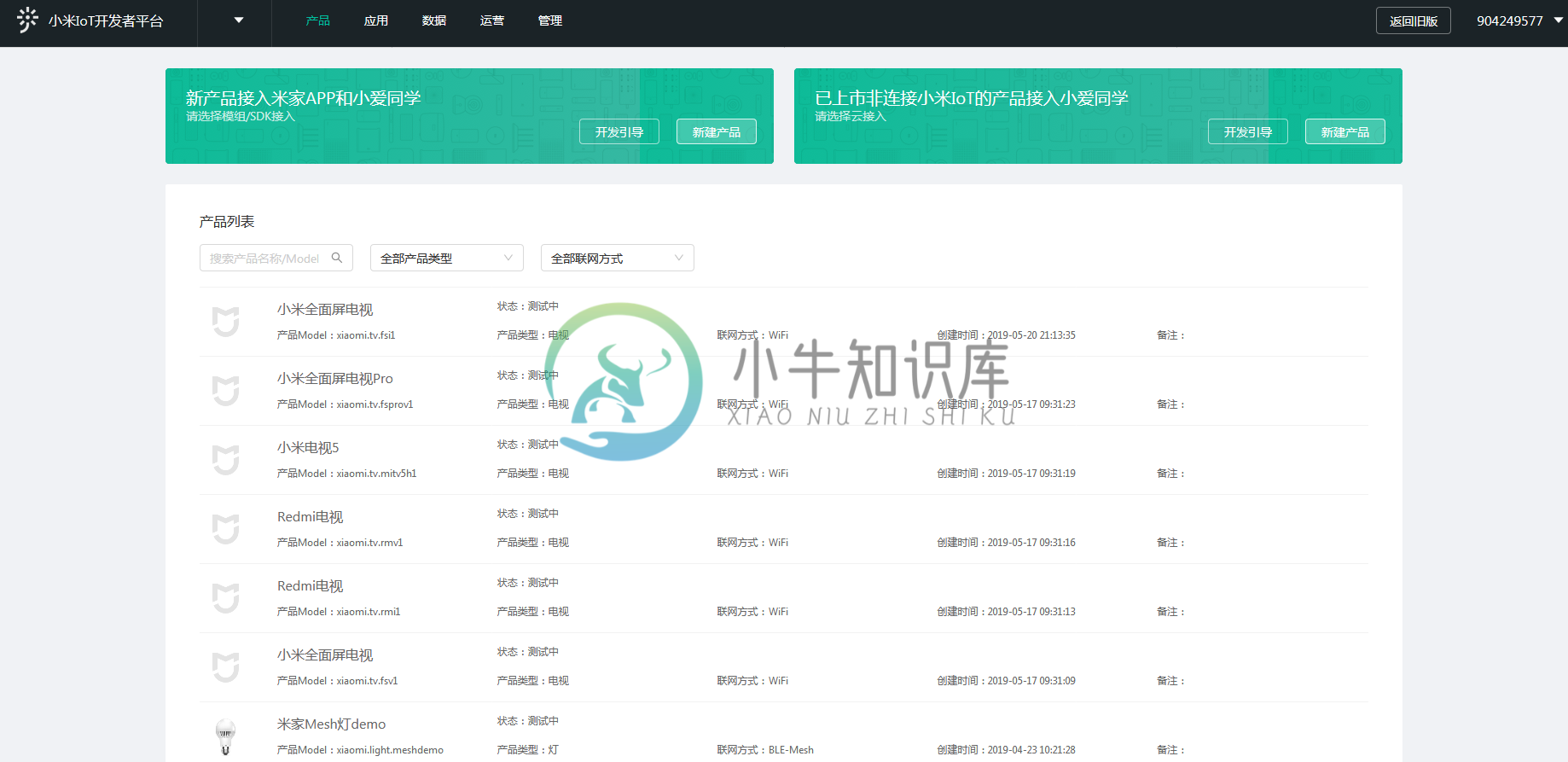Viewport: 1568px width, 762px height.
Task: Switch to the 应用 navigation tab
Action: [376, 20]
